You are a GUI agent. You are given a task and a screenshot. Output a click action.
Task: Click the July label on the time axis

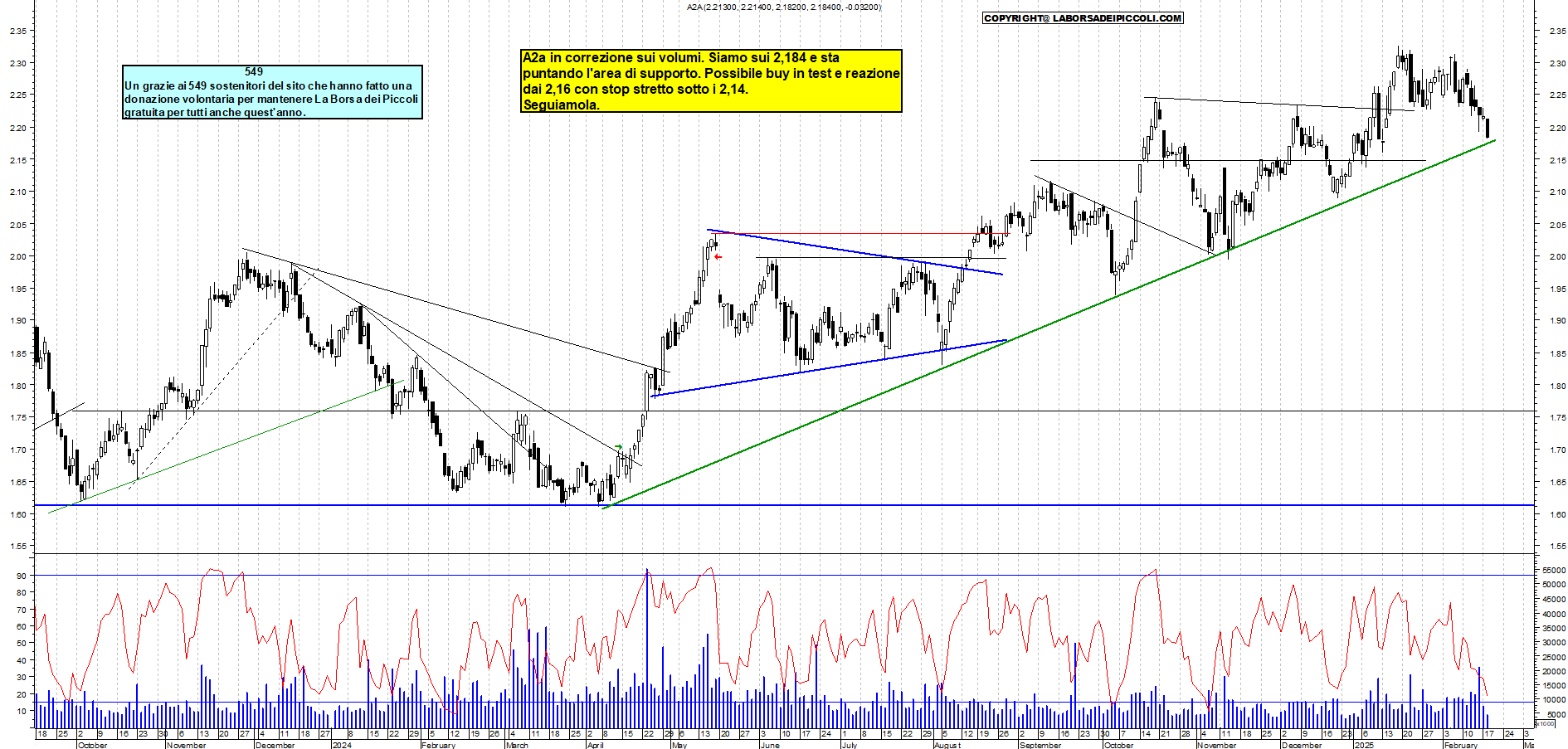point(849,745)
